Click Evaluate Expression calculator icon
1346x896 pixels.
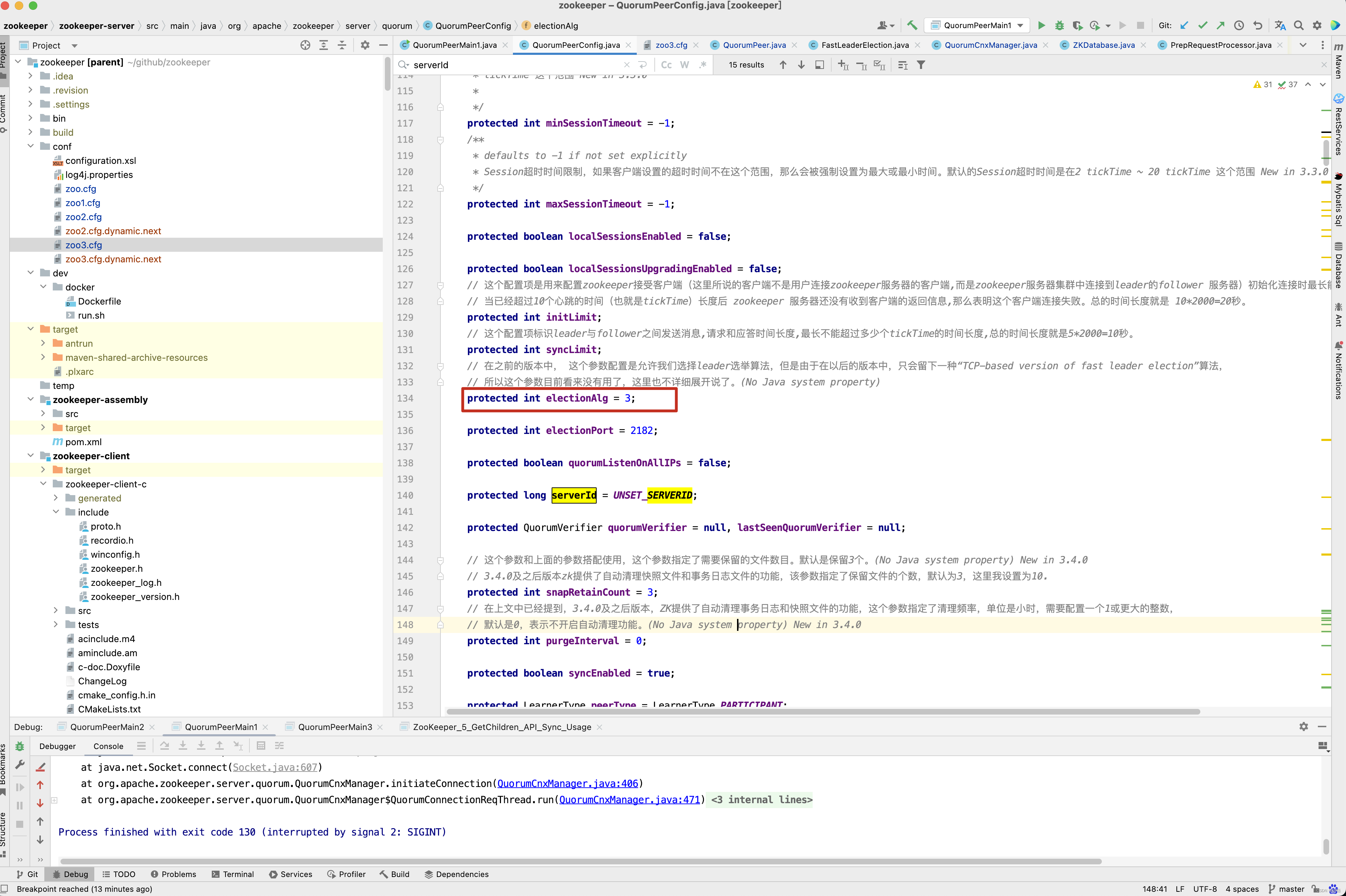261,746
